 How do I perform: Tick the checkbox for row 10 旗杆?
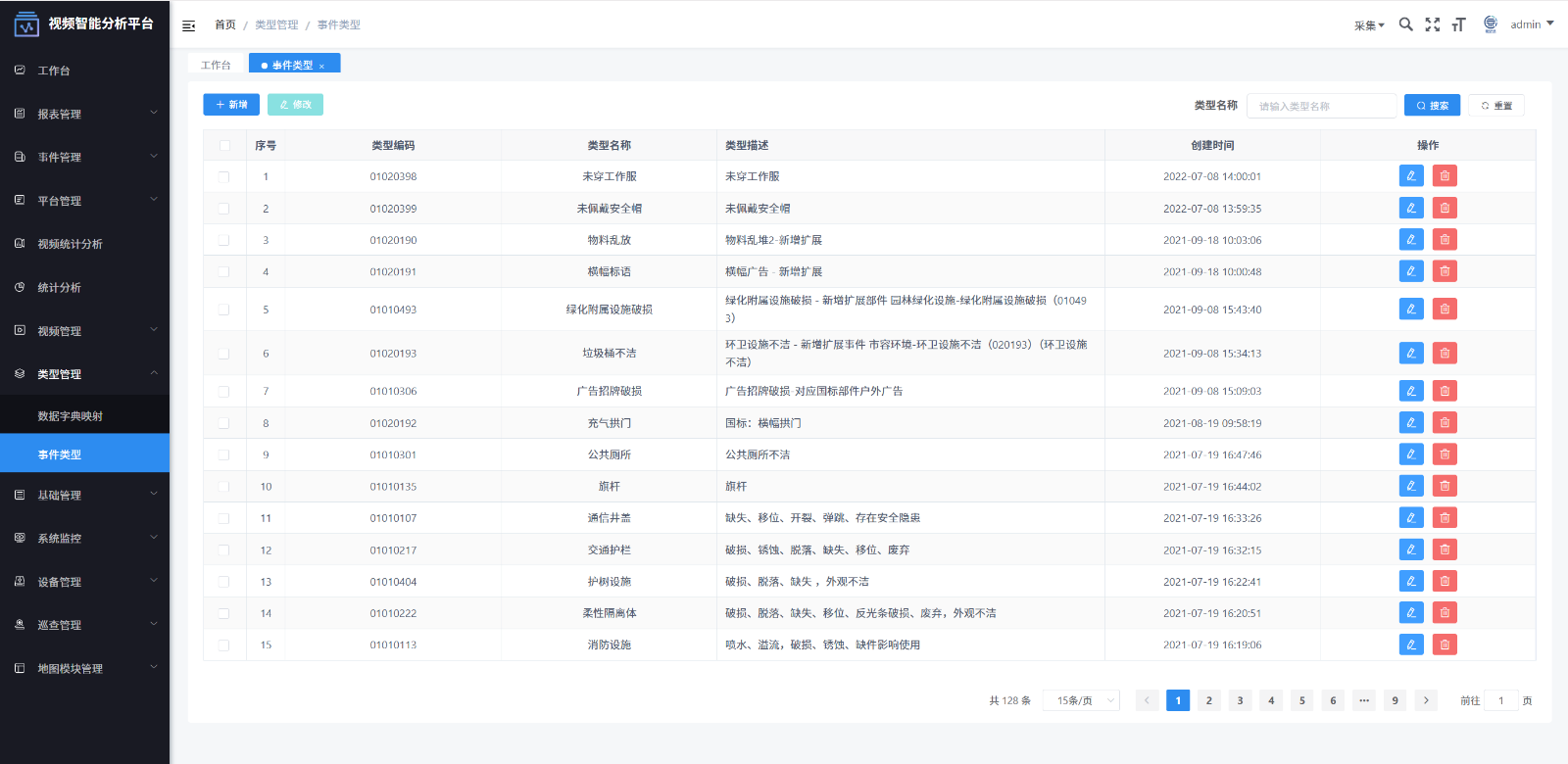(x=224, y=487)
